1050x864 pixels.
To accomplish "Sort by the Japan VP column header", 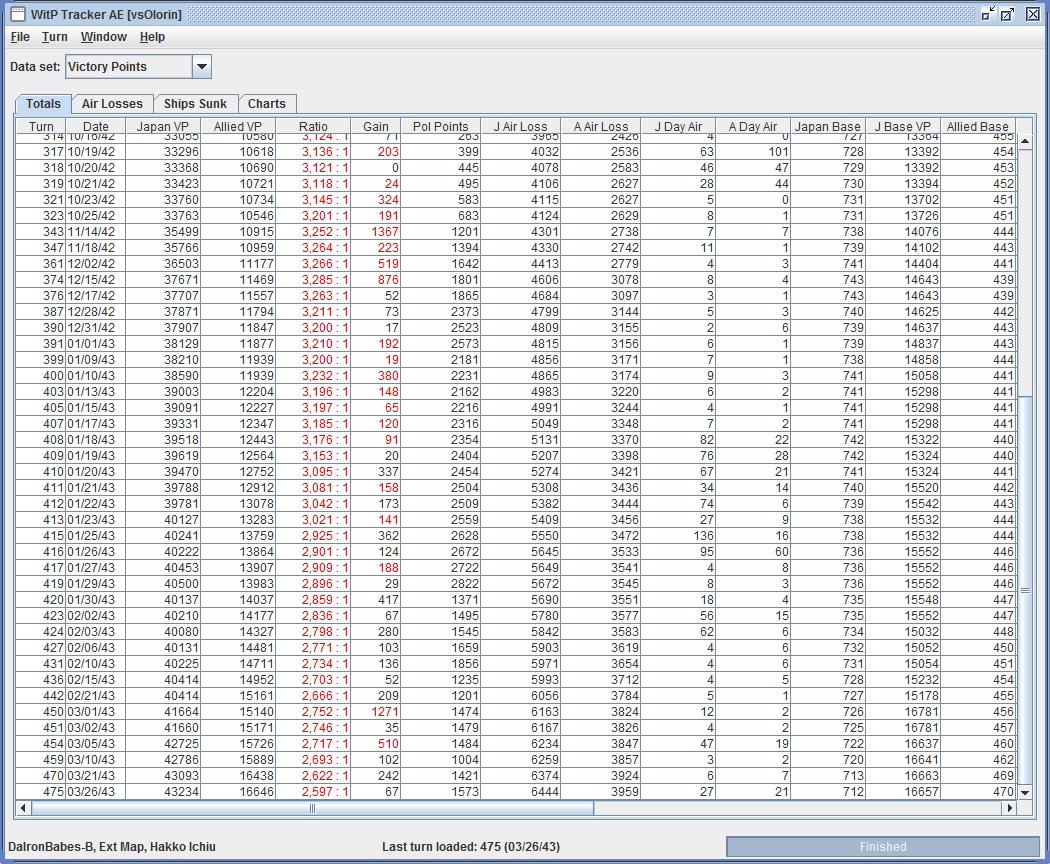I will coord(163,126).
